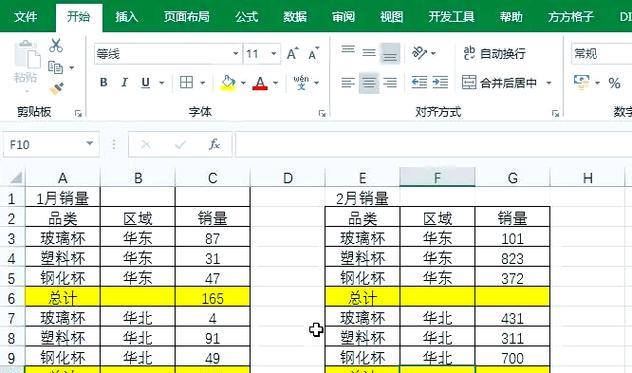
Task: Click the Increase Font Size icon
Action: tap(293, 53)
